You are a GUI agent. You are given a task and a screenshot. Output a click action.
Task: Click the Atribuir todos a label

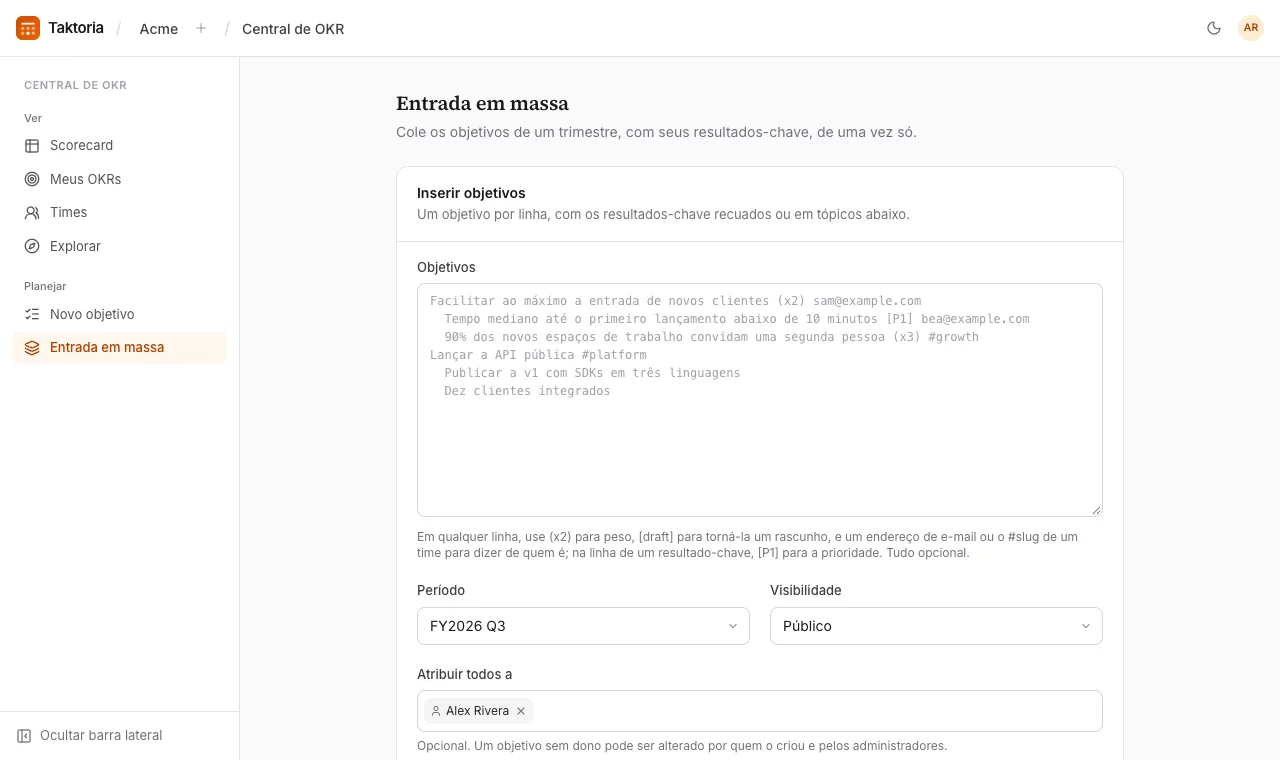[464, 675]
